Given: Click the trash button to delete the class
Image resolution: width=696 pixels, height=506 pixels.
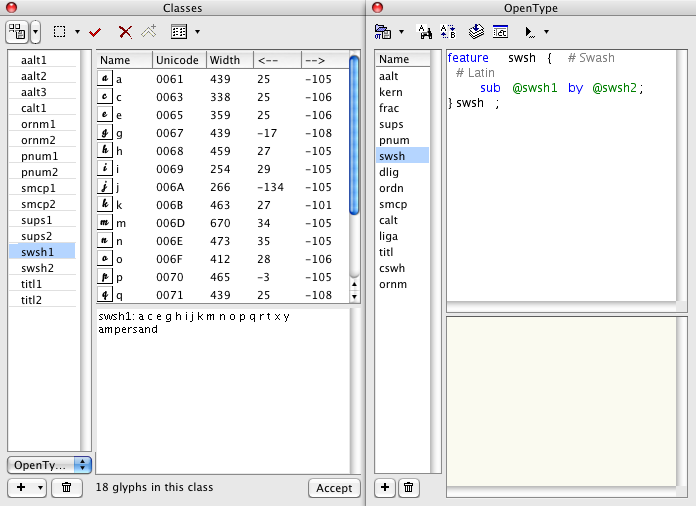Looking at the screenshot, I should tap(67, 487).
